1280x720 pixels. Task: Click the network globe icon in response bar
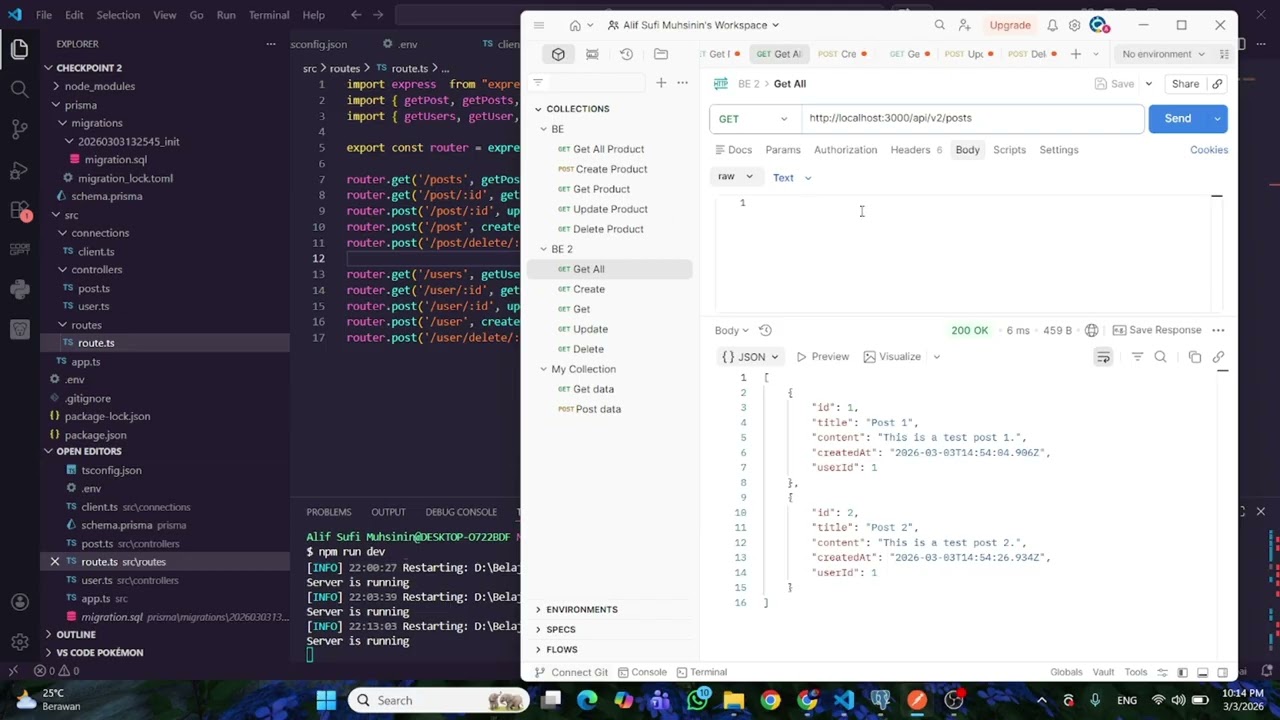click(1091, 330)
